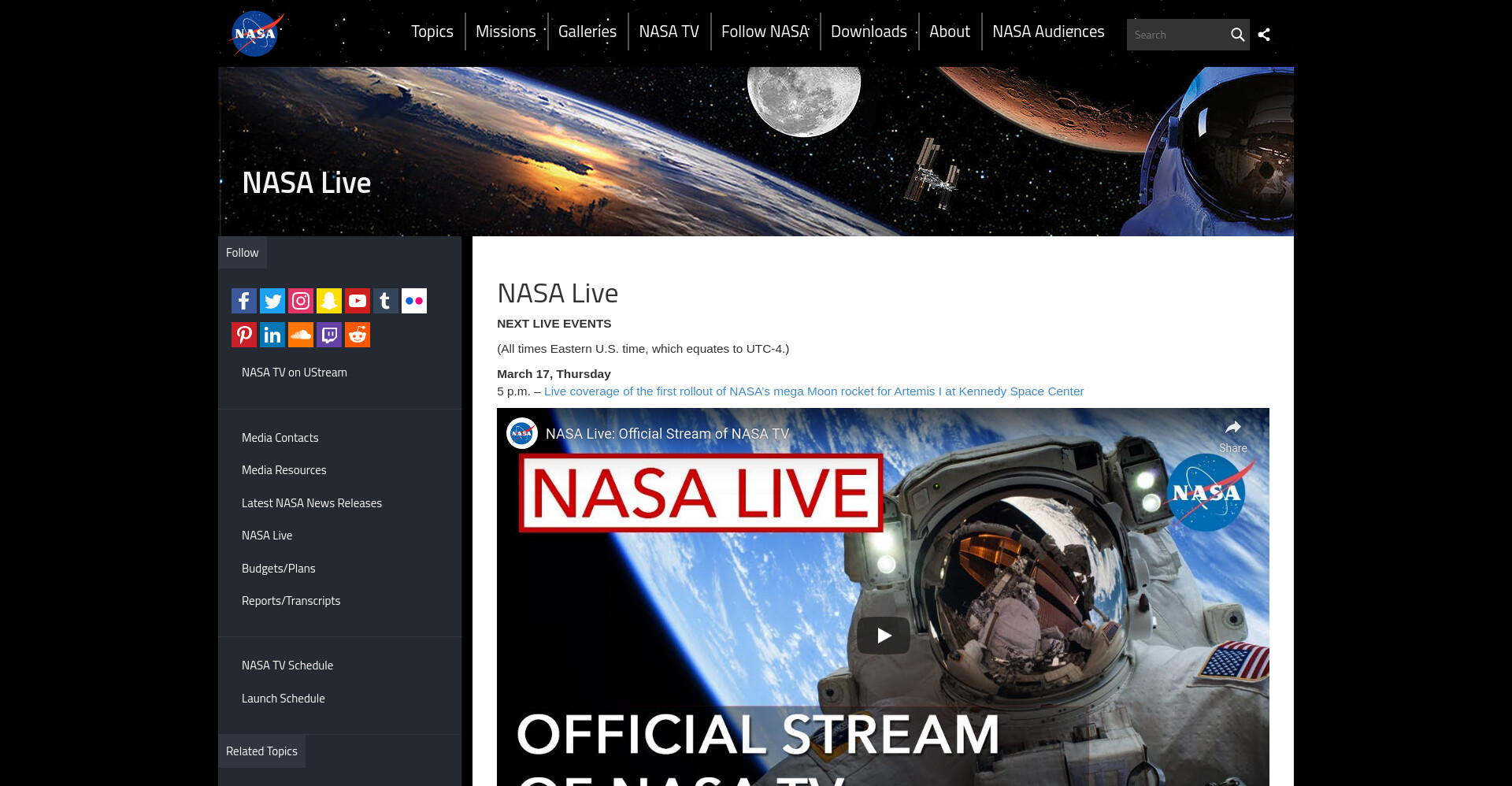The width and height of the screenshot is (1512, 786).
Task: Open Launch Schedule link
Action: point(283,699)
